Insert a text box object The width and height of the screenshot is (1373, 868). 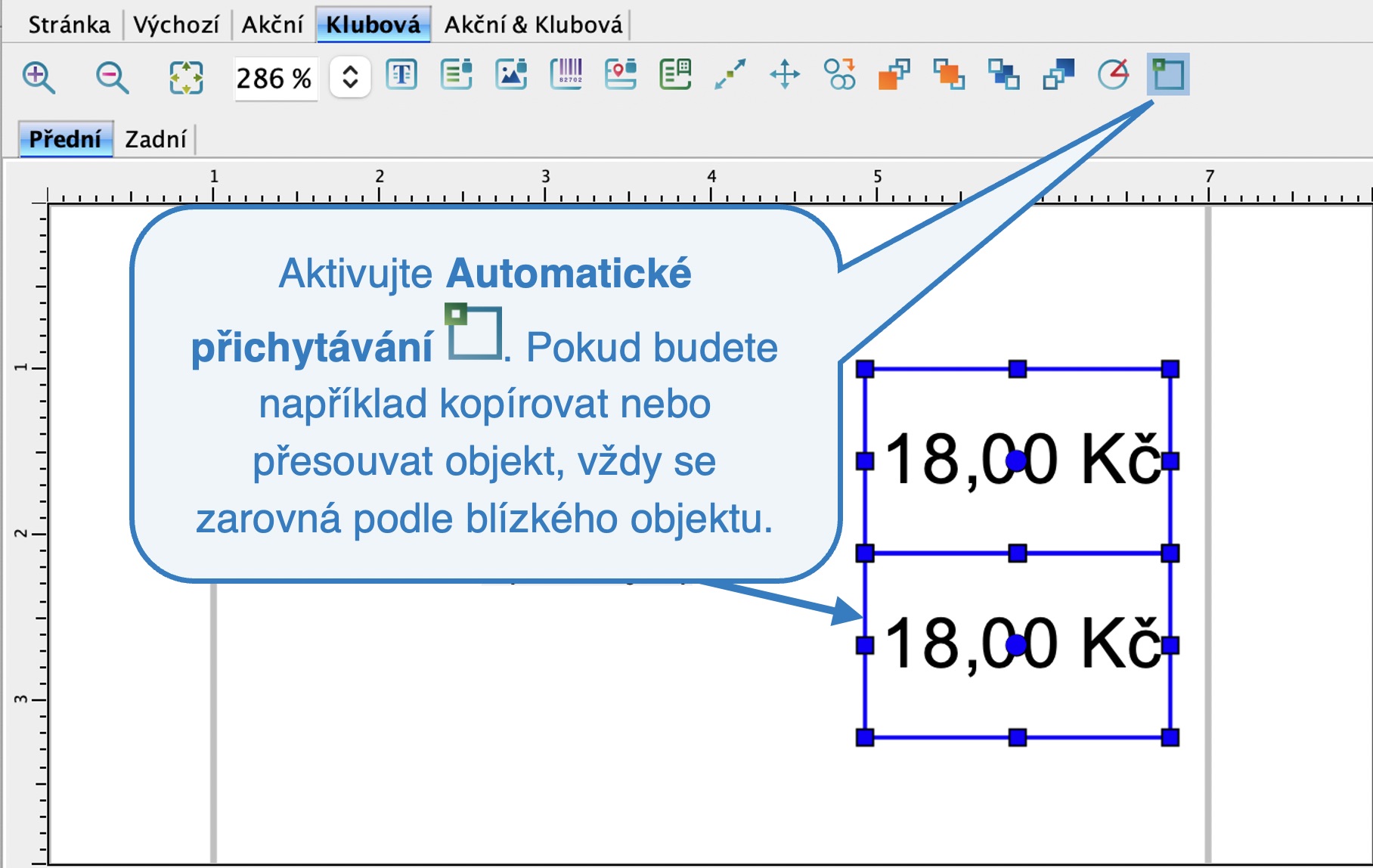click(x=401, y=75)
